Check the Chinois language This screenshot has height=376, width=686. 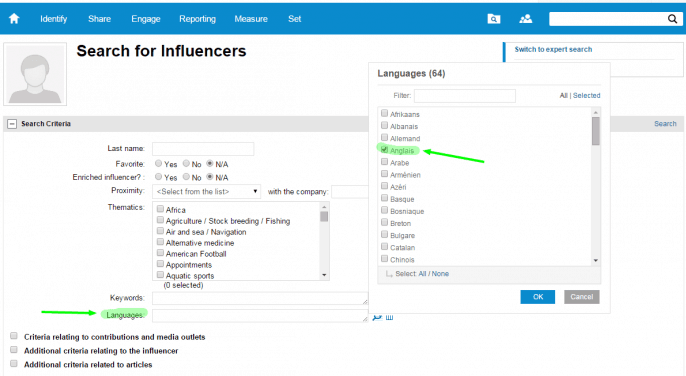(384, 259)
